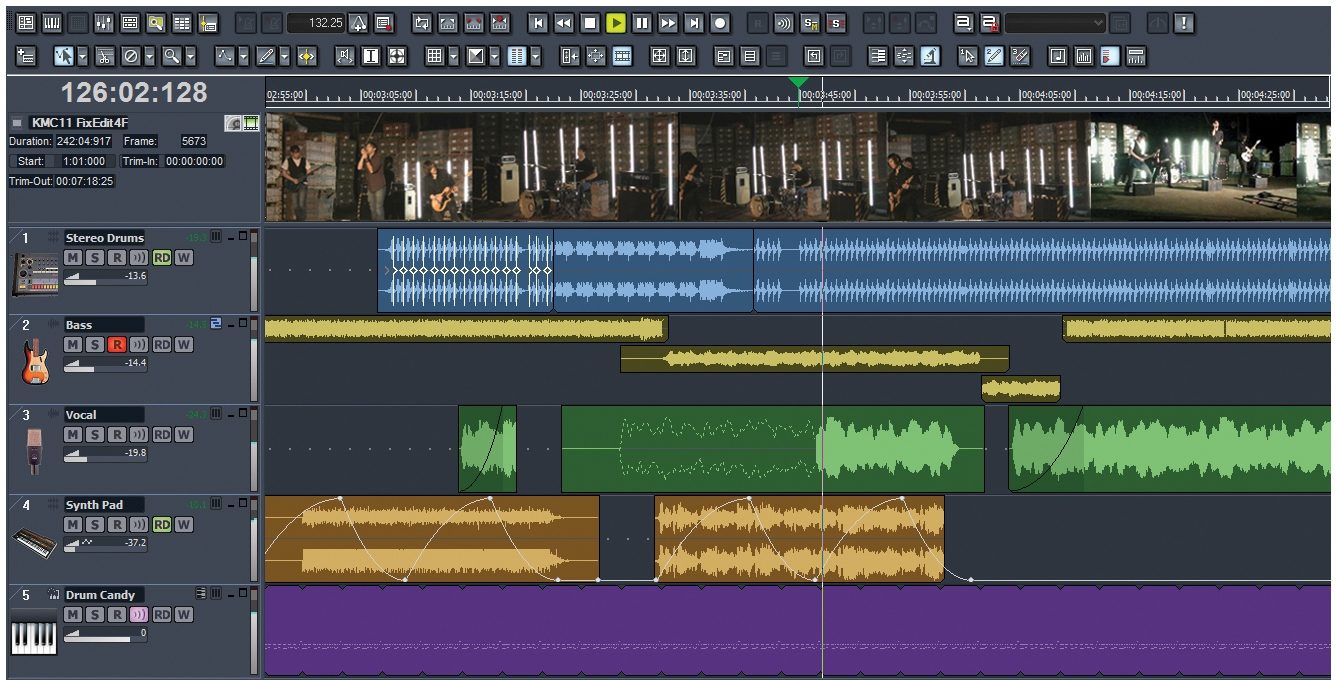Select the magnifier zoom tool
Screen dimensions: 1336x680
pos(172,56)
